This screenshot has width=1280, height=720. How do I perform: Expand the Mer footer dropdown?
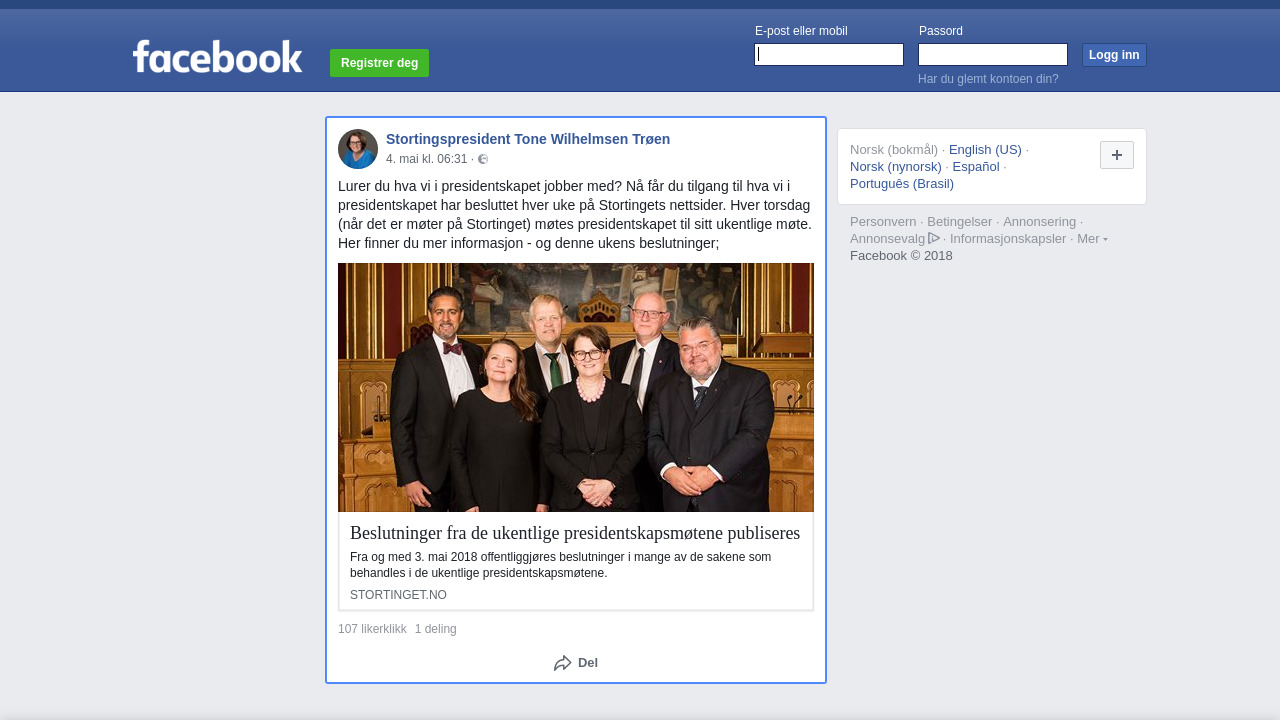coord(1092,238)
